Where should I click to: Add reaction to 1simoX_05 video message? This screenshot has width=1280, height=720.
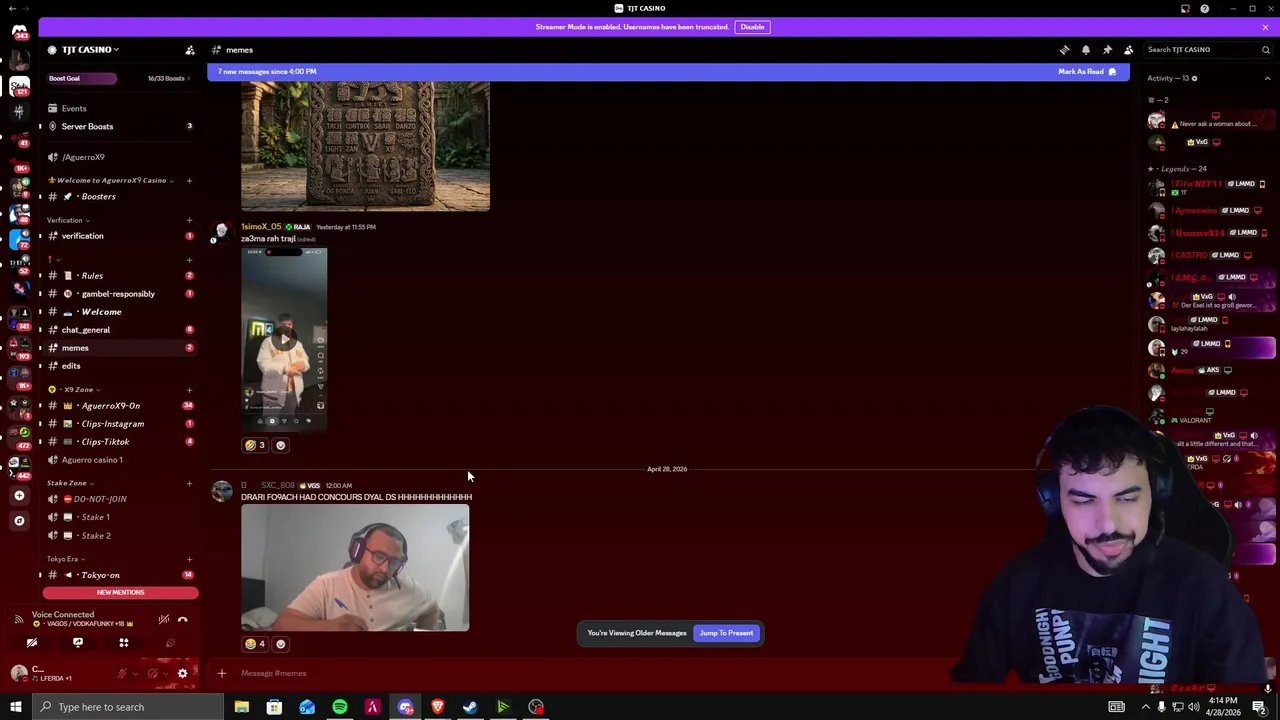(x=281, y=445)
